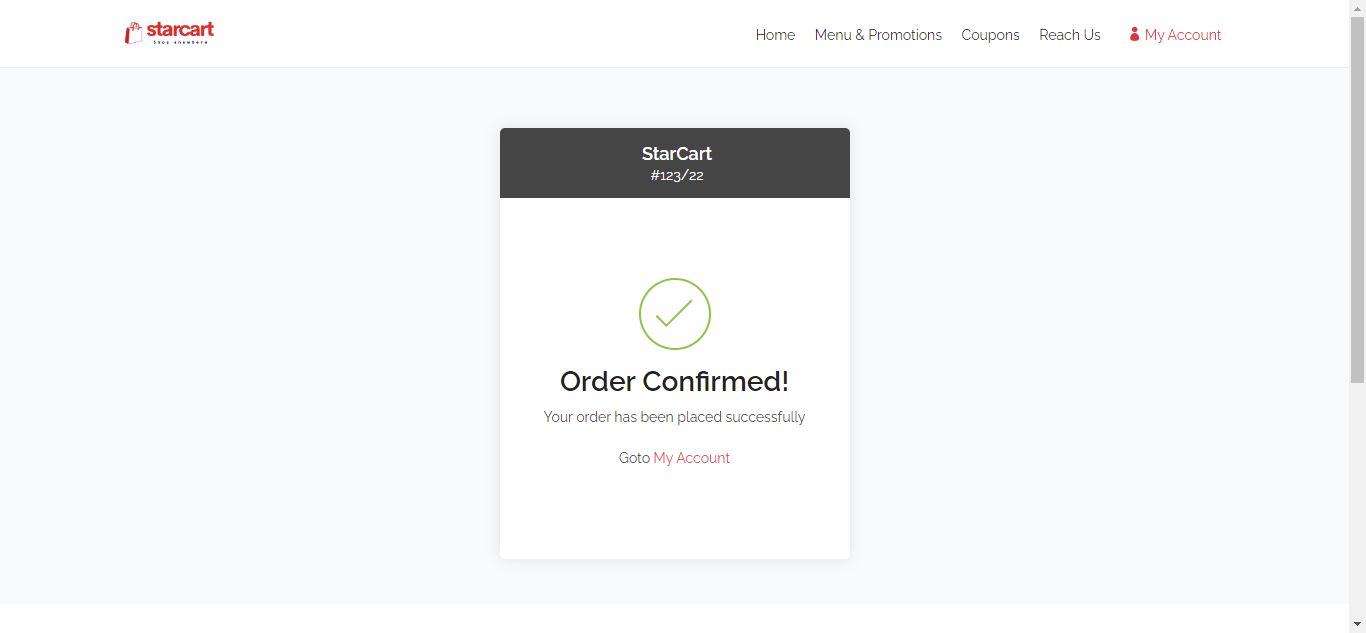Click the 'Goto' text before the link

point(634,458)
